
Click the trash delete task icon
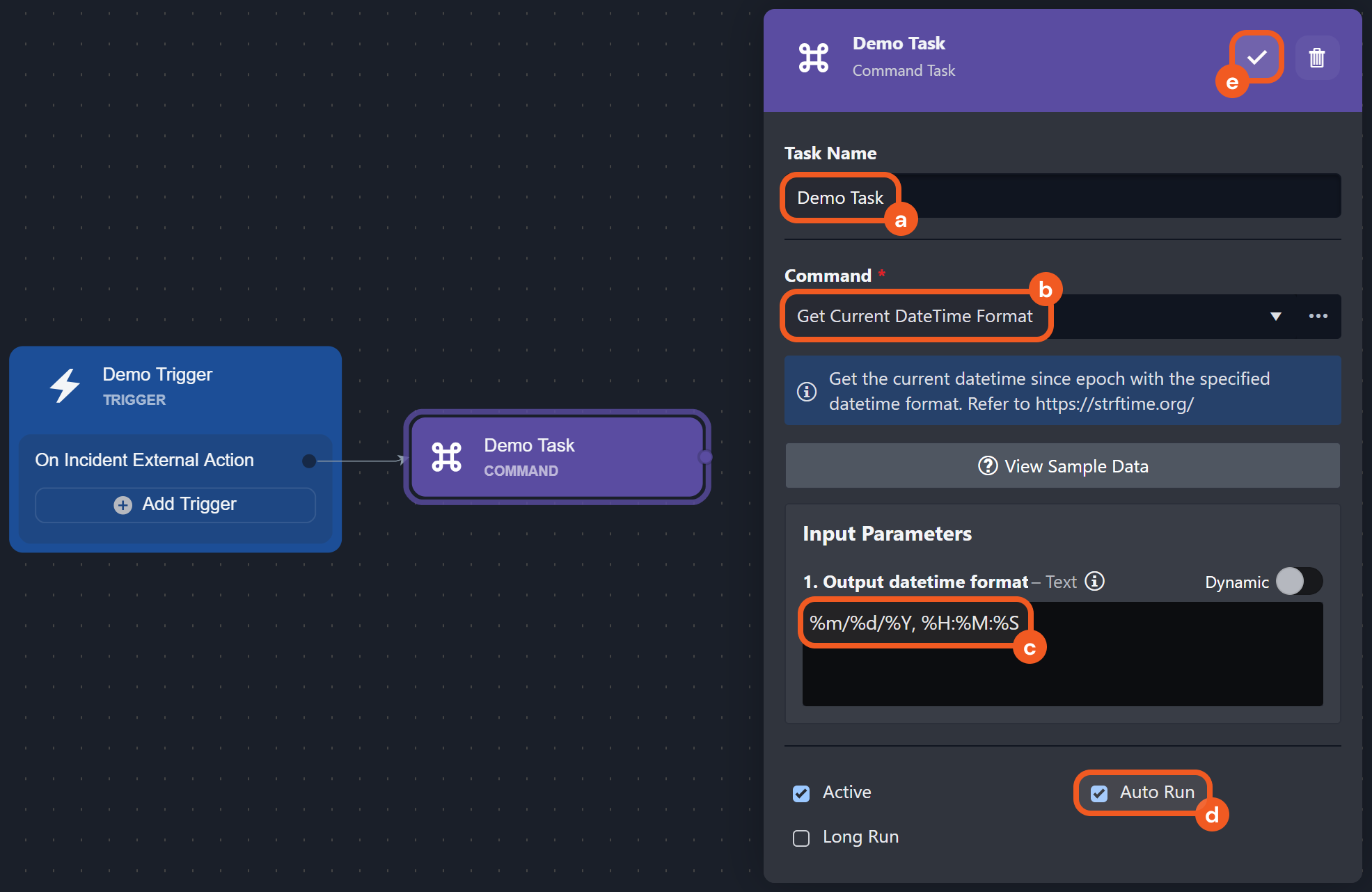[x=1316, y=58]
